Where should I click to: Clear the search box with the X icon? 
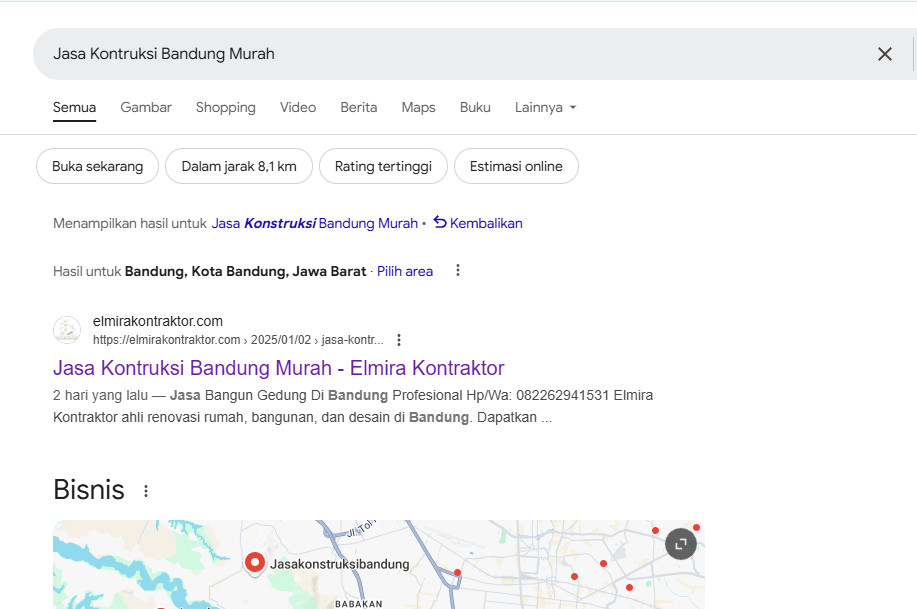(885, 54)
